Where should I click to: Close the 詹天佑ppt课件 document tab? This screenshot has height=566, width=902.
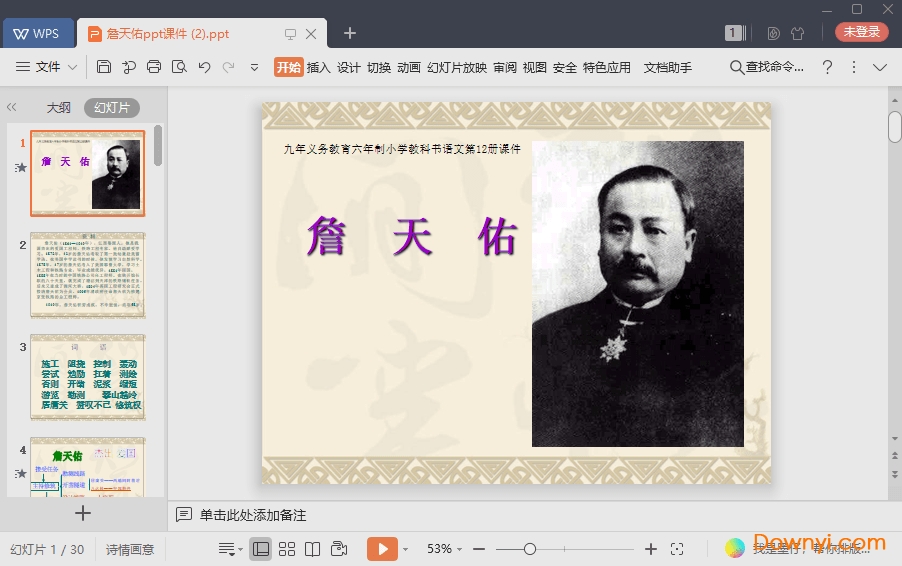coord(311,34)
